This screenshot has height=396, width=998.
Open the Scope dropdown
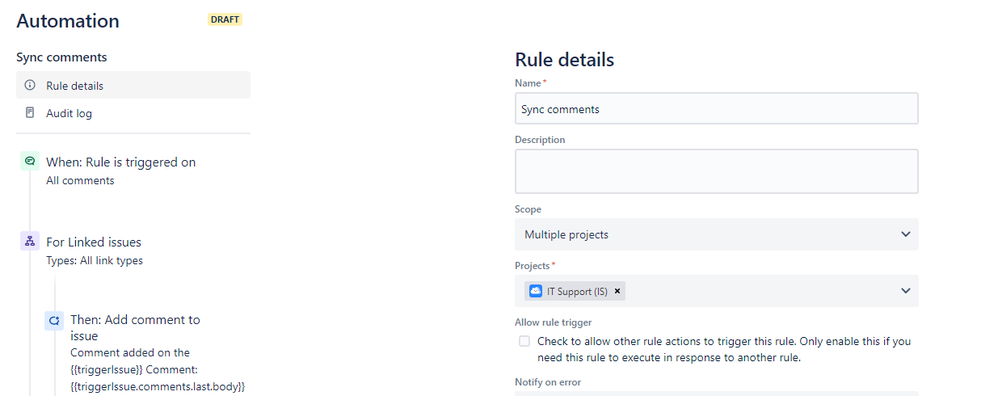click(x=716, y=234)
